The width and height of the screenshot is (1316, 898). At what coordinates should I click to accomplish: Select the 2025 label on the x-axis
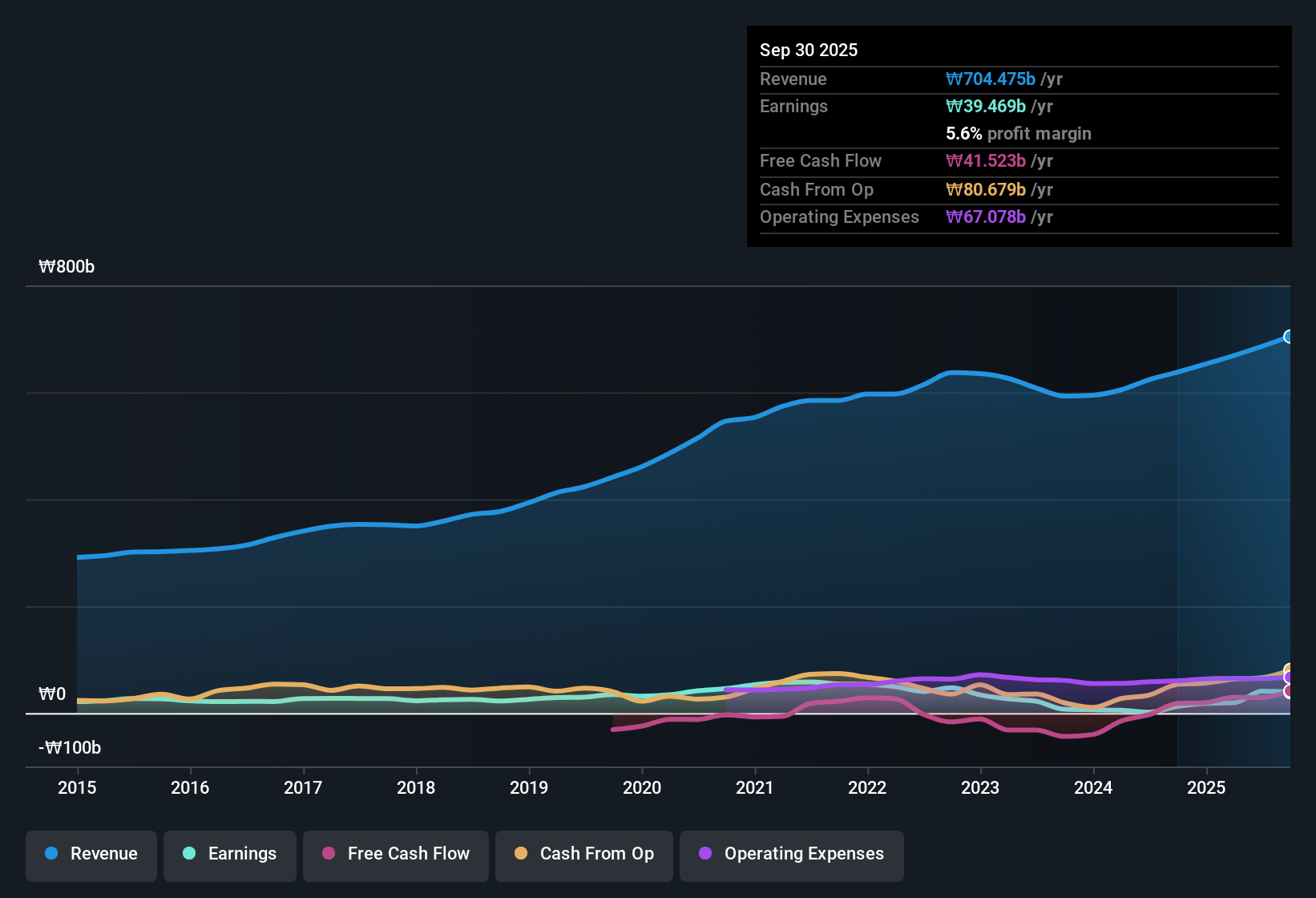point(1207,788)
